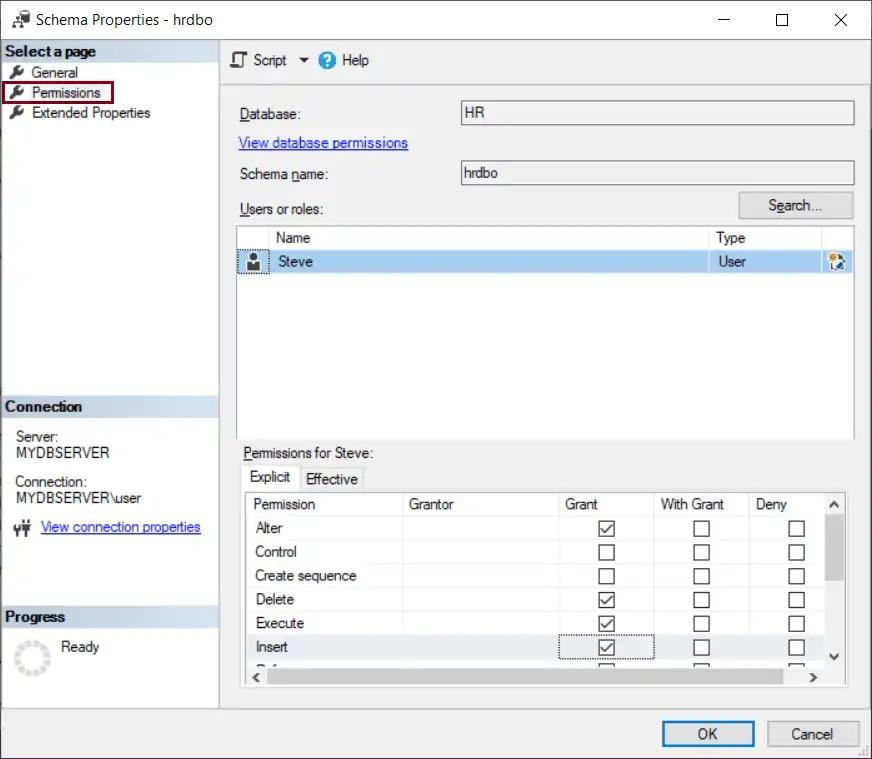The width and height of the screenshot is (872, 759).
Task: Open the Script dropdown arrow
Action: [x=304, y=60]
